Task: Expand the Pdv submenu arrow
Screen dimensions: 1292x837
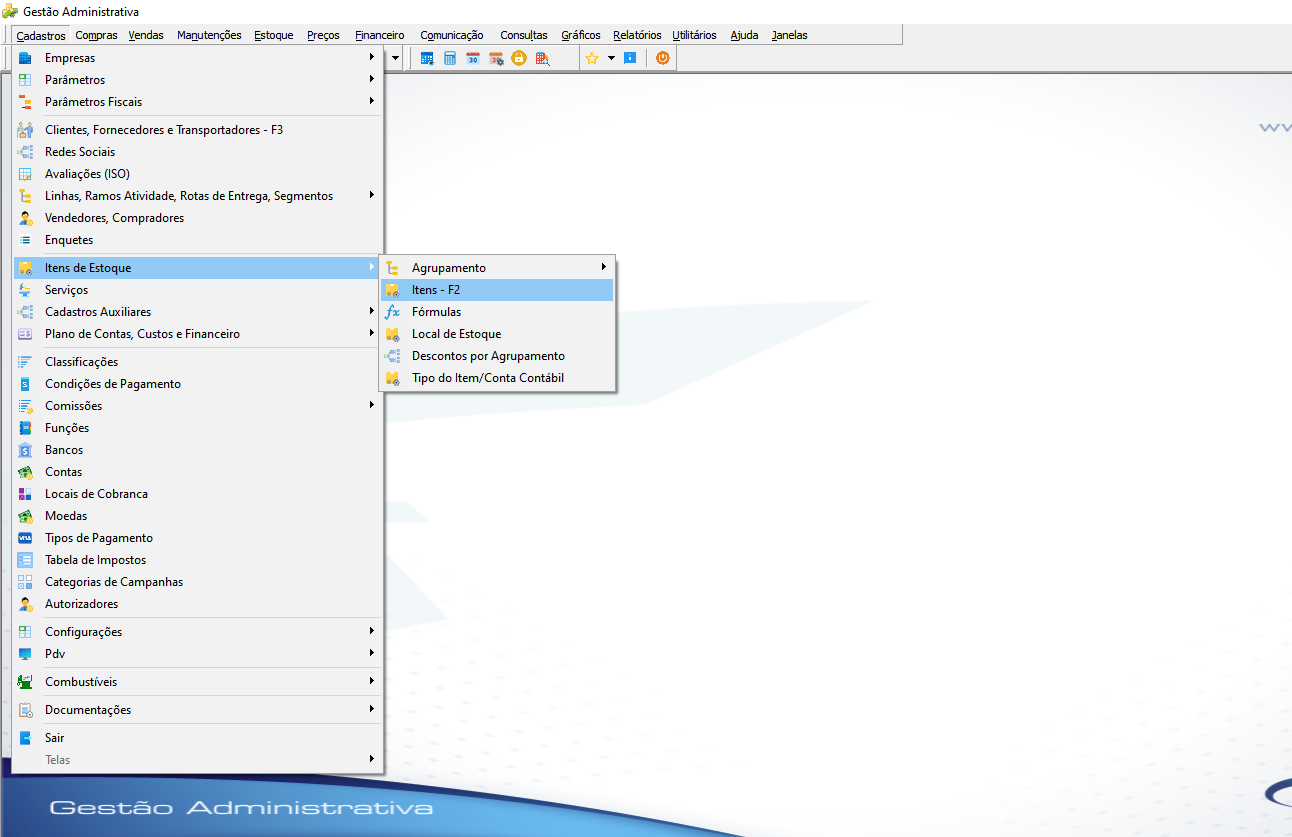Action: (x=371, y=653)
